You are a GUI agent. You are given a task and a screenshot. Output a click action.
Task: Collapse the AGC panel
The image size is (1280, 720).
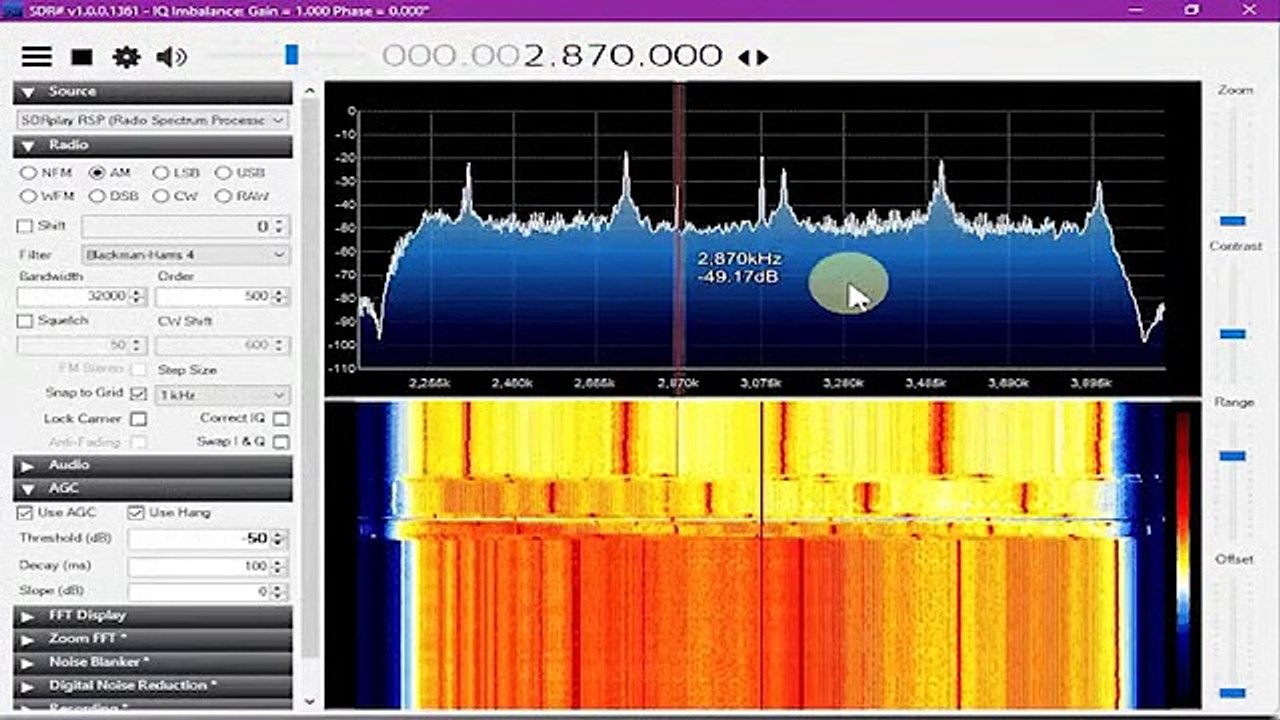pyautogui.click(x=153, y=488)
